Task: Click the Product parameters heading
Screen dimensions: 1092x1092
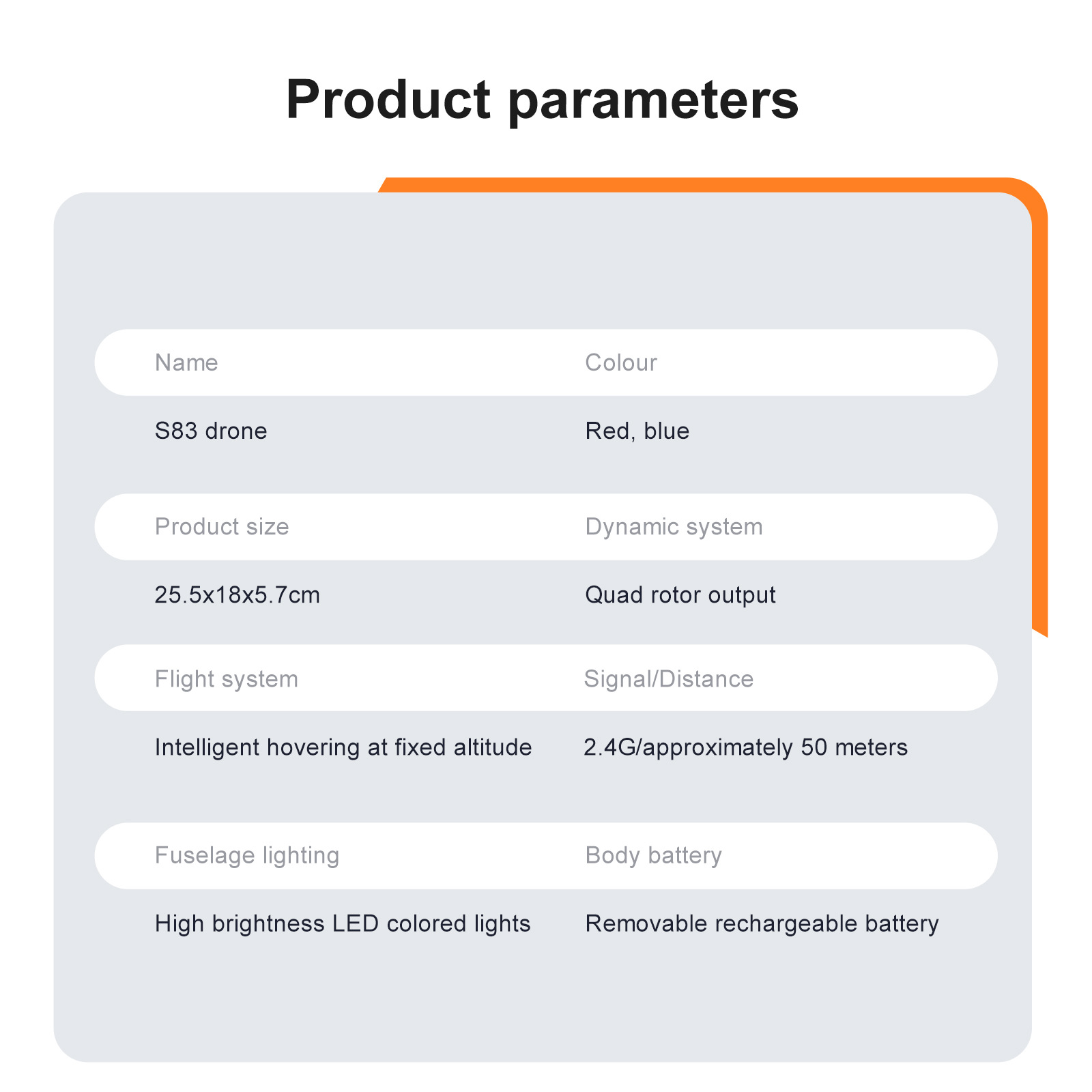Action: click(x=542, y=101)
